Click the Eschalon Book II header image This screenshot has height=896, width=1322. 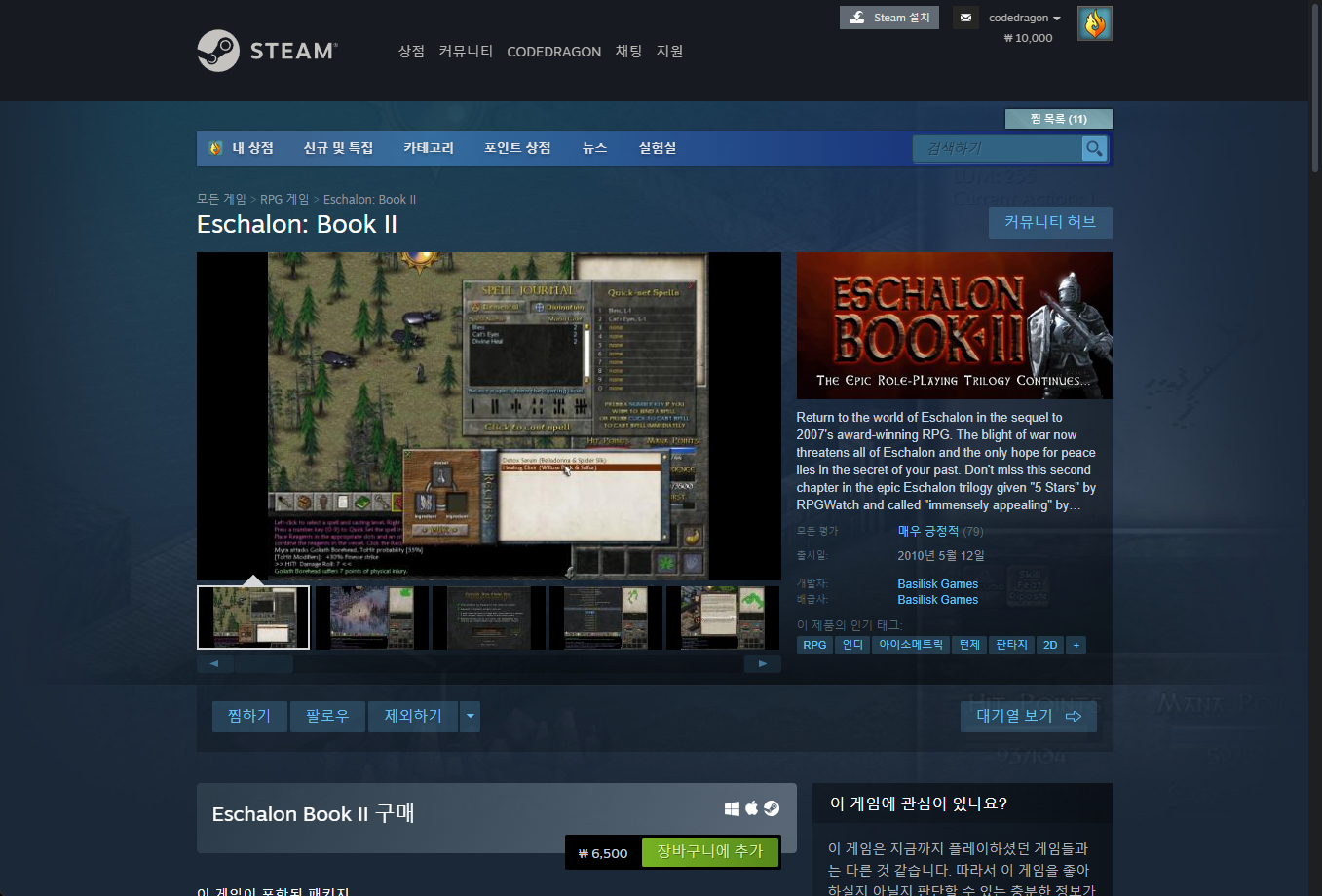click(x=954, y=325)
